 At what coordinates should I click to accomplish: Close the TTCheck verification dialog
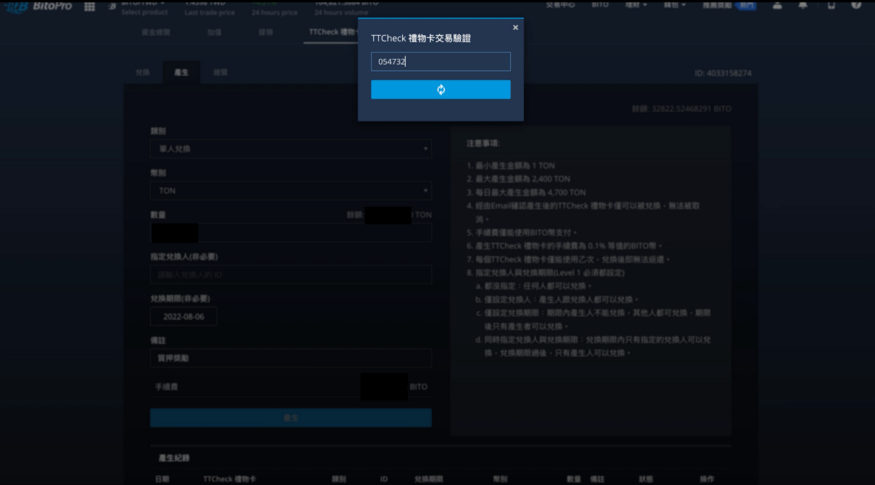point(515,27)
